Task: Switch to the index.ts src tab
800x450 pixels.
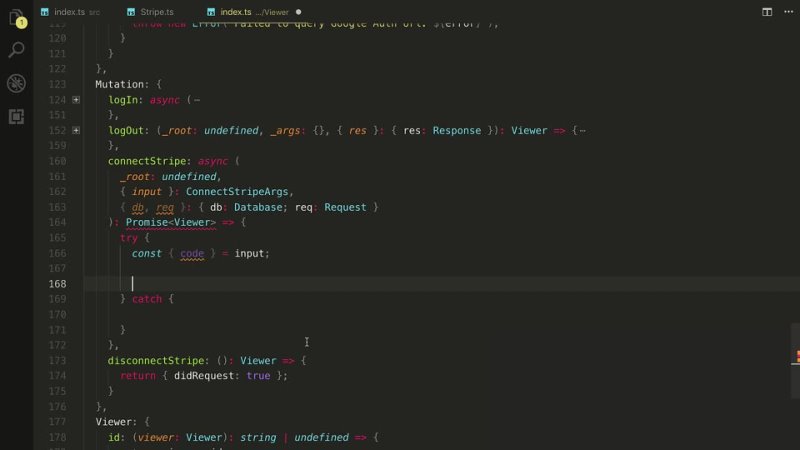Action: click(x=70, y=12)
